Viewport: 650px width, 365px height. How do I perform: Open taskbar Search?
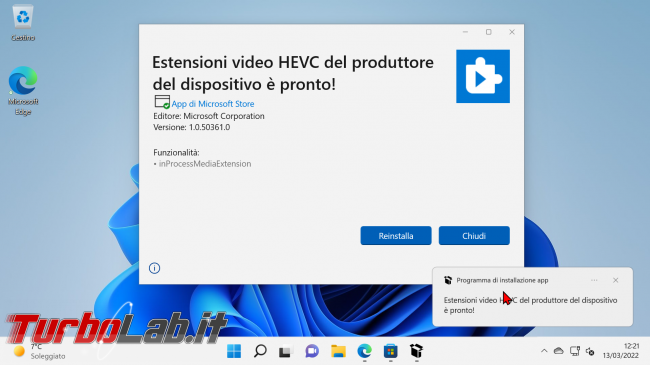click(260, 351)
